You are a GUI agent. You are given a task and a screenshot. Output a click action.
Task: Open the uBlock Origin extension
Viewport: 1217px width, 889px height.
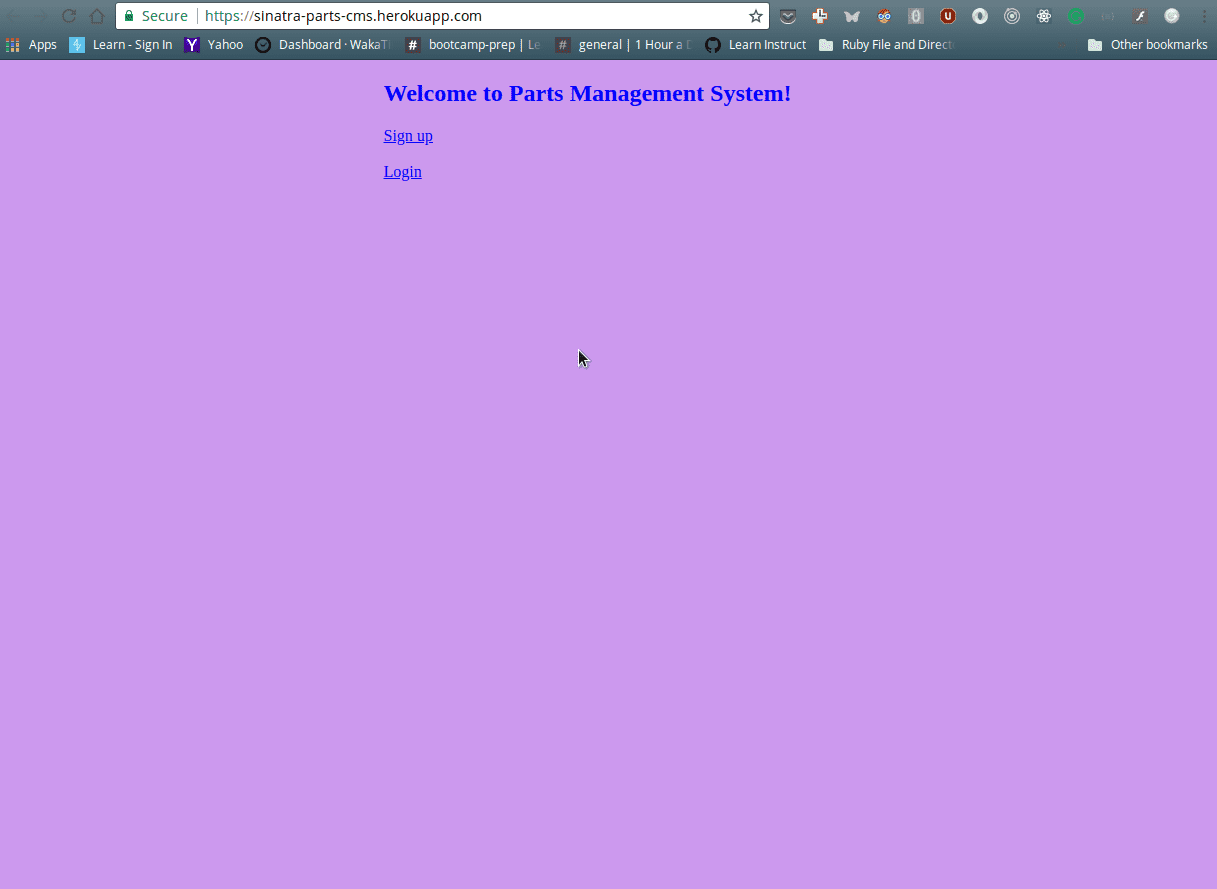[947, 16]
